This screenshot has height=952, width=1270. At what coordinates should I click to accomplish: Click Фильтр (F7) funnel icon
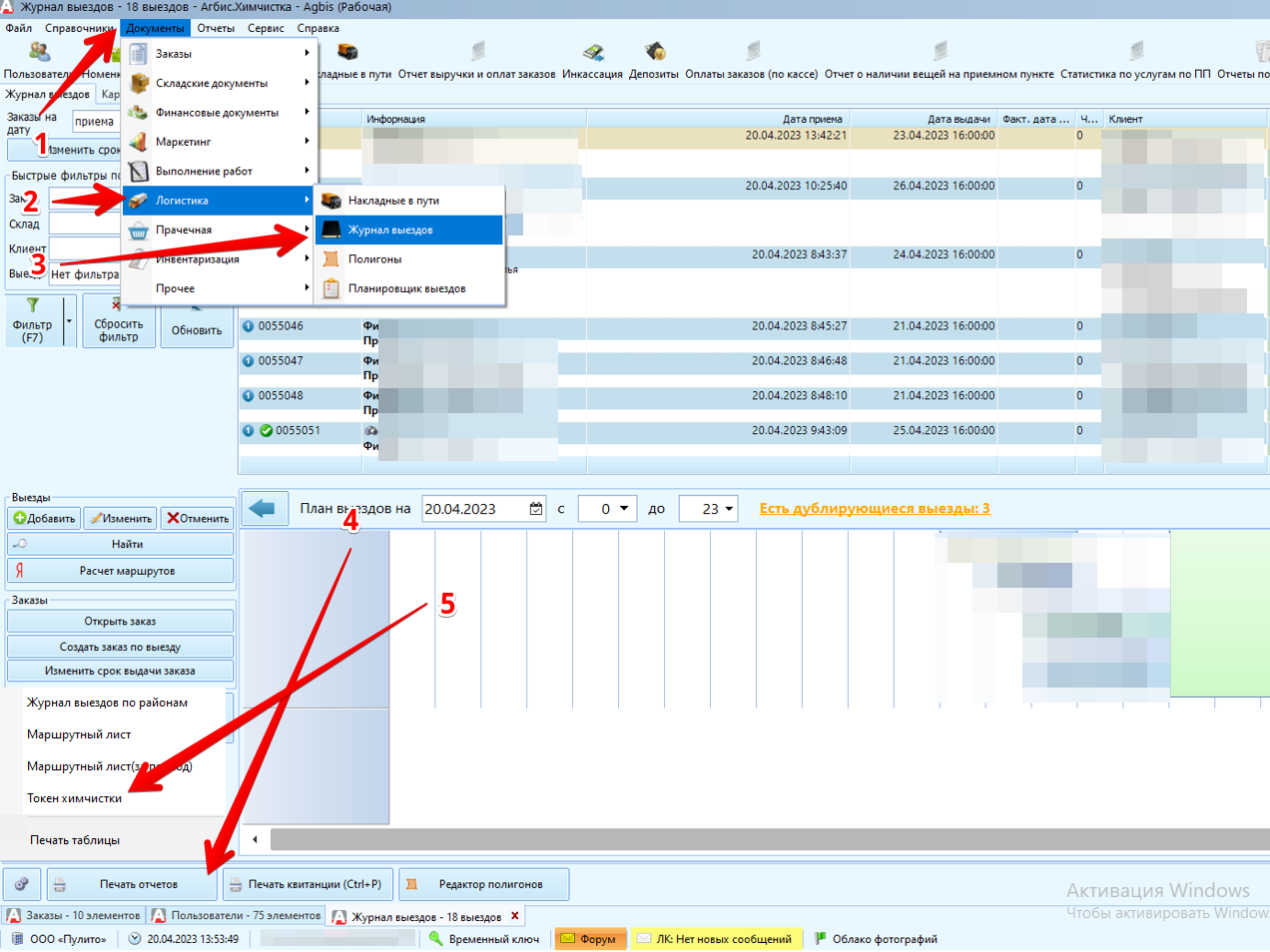coord(32,305)
